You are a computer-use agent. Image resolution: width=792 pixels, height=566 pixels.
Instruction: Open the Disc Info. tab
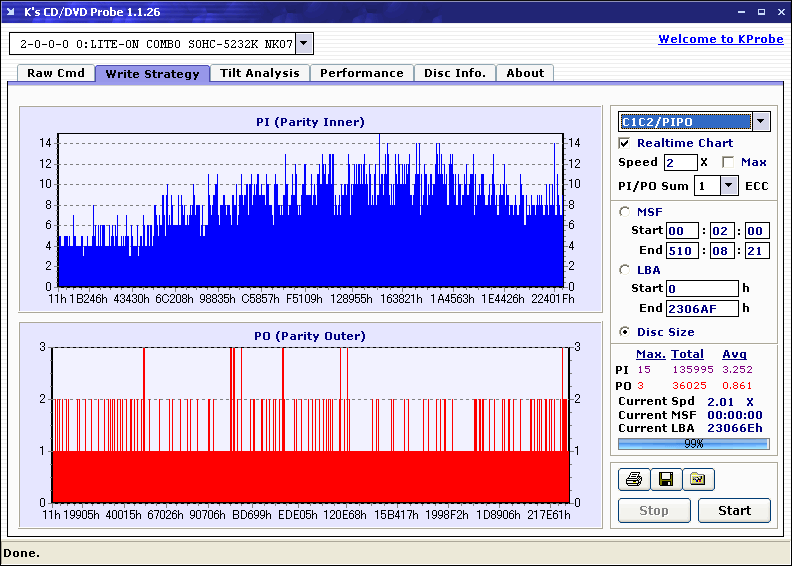[455, 73]
